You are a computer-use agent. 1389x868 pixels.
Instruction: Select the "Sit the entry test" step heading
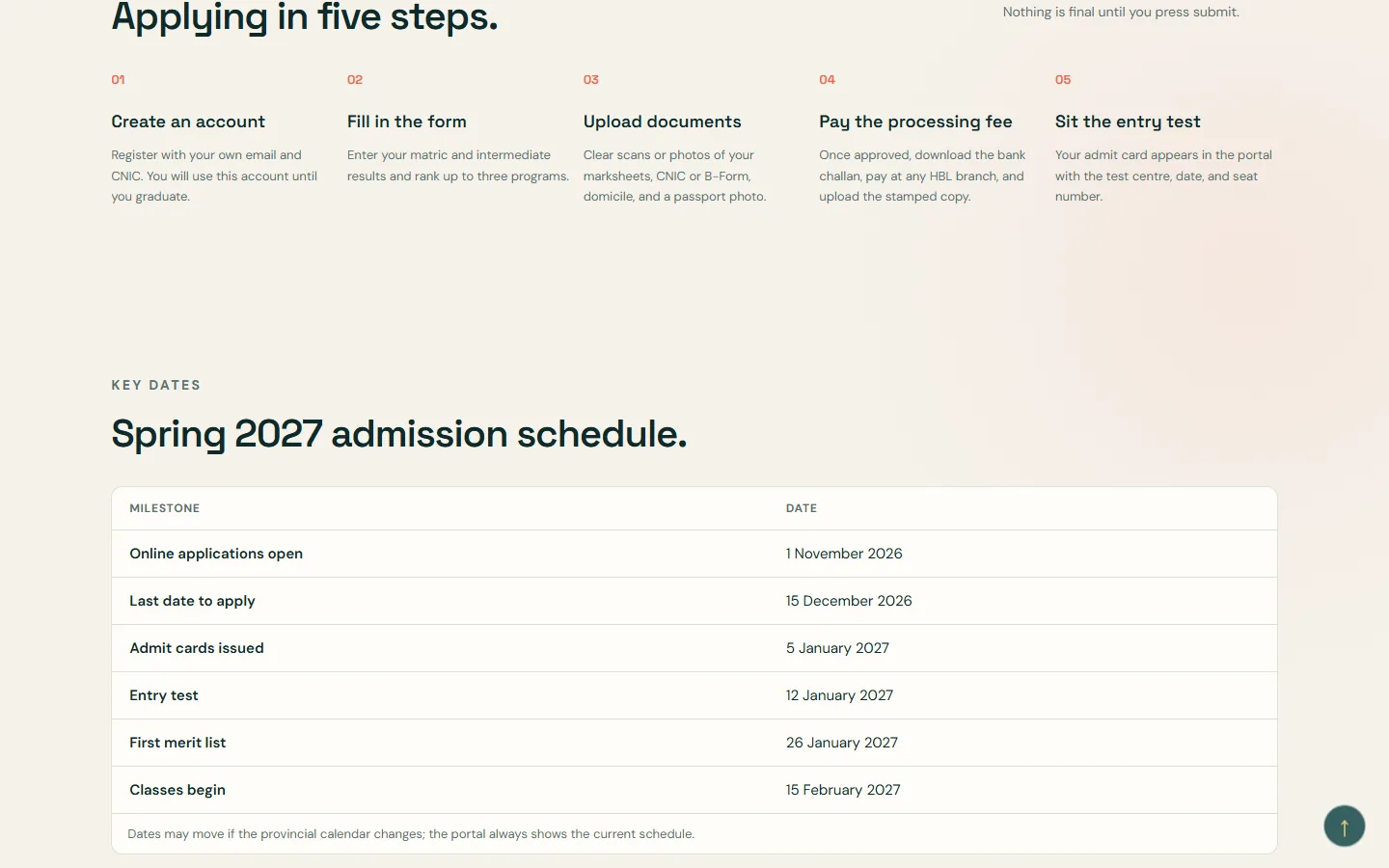(1128, 122)
